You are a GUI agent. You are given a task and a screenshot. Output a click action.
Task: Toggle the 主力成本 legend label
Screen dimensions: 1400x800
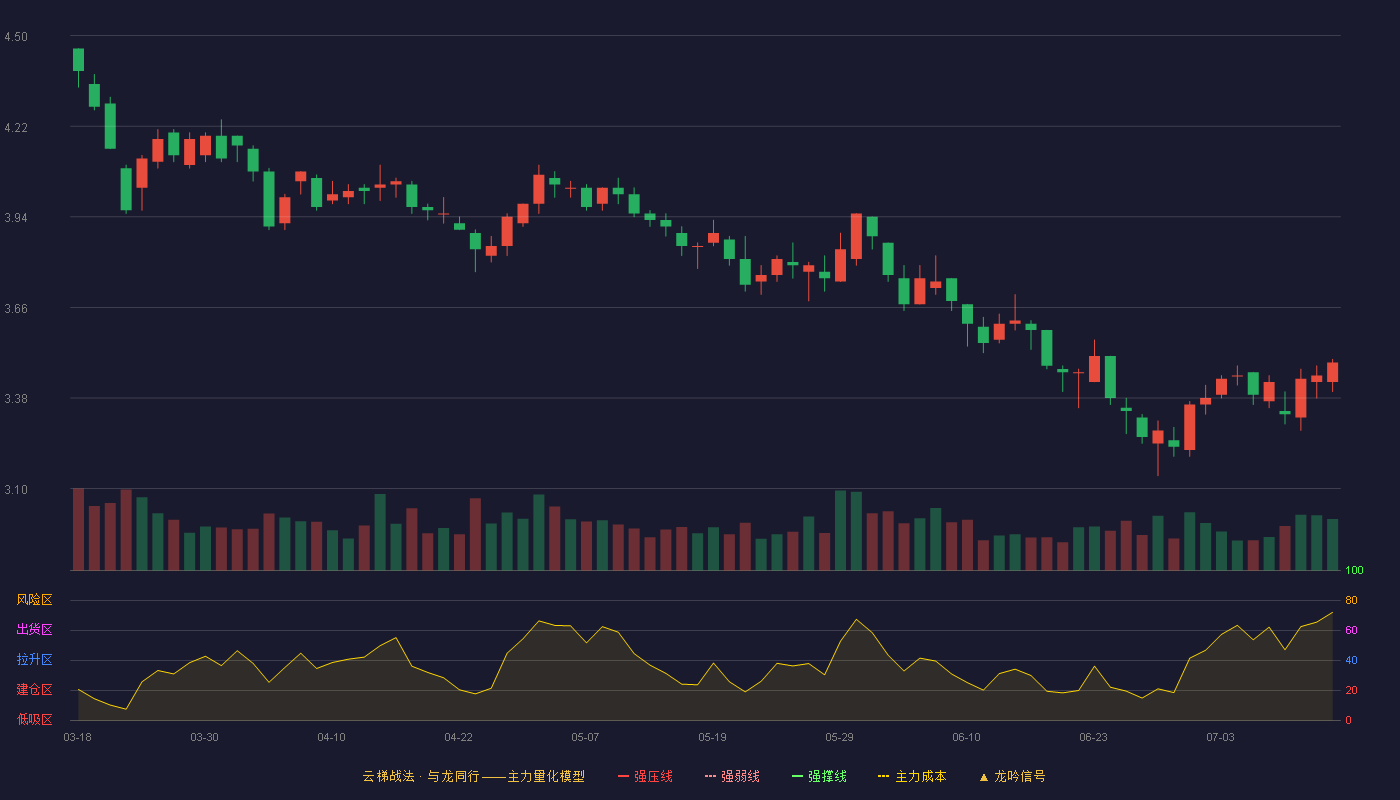(920, 776)
